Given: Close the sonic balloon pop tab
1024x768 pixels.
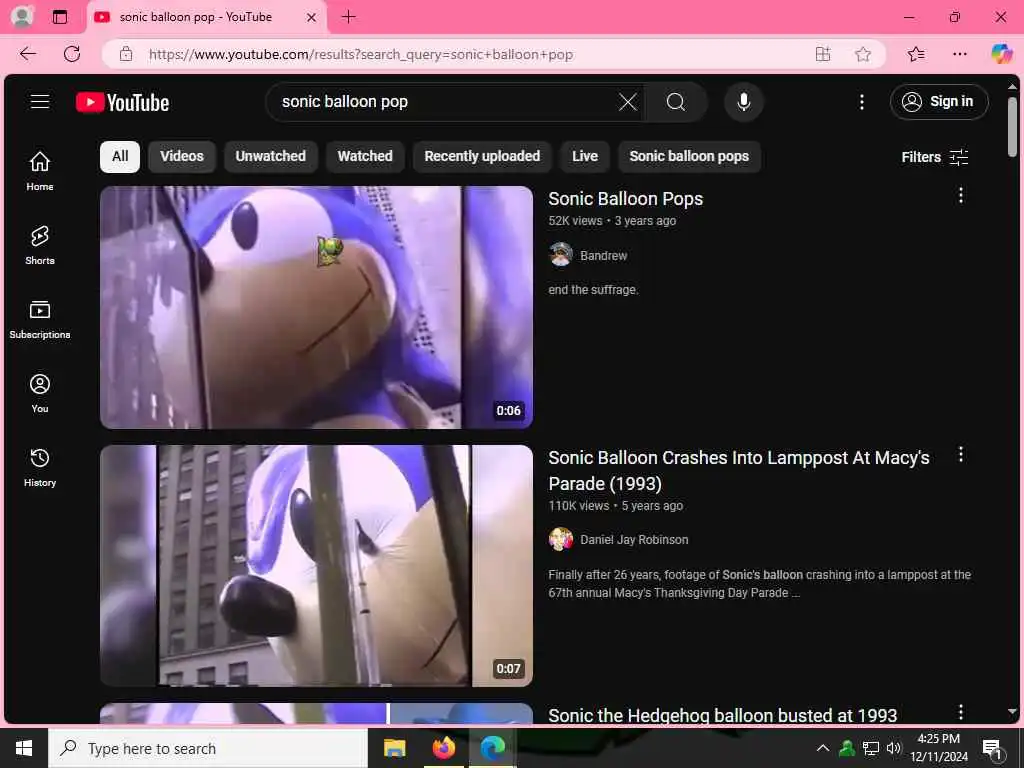Looking at the screenshot, I should pos(312,18).
